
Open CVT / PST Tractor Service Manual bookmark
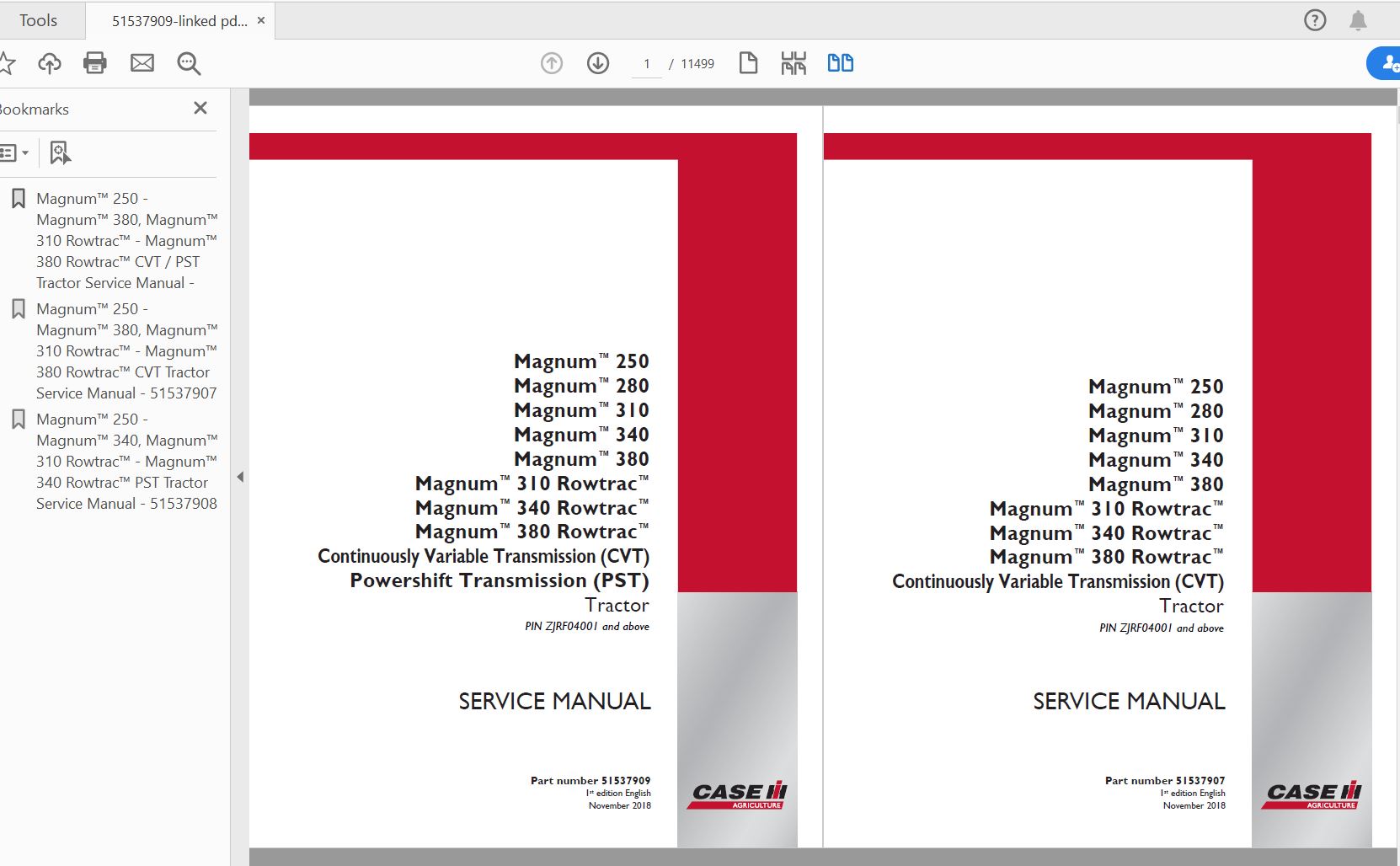[x=126, y=241]
